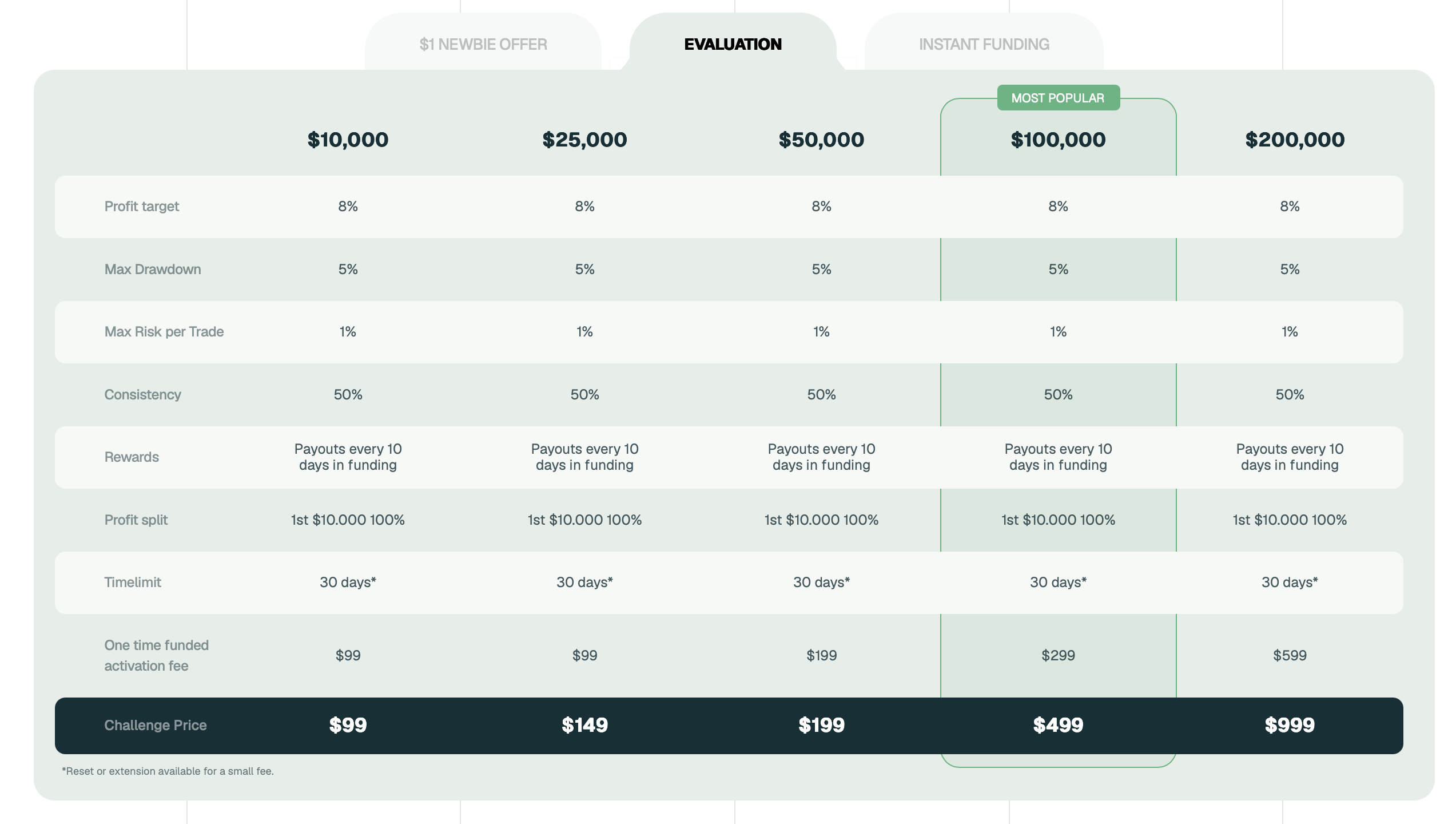Click the One time funded activation fee label
Viewport: 1456px width, 824px height.
156,655
